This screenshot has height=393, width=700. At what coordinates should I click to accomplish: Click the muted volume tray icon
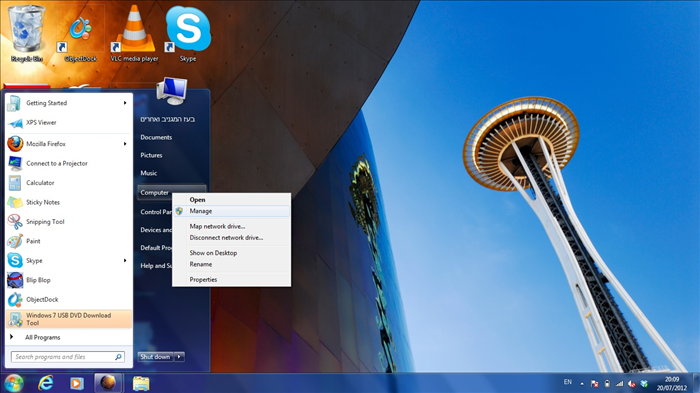click(632, 384)
